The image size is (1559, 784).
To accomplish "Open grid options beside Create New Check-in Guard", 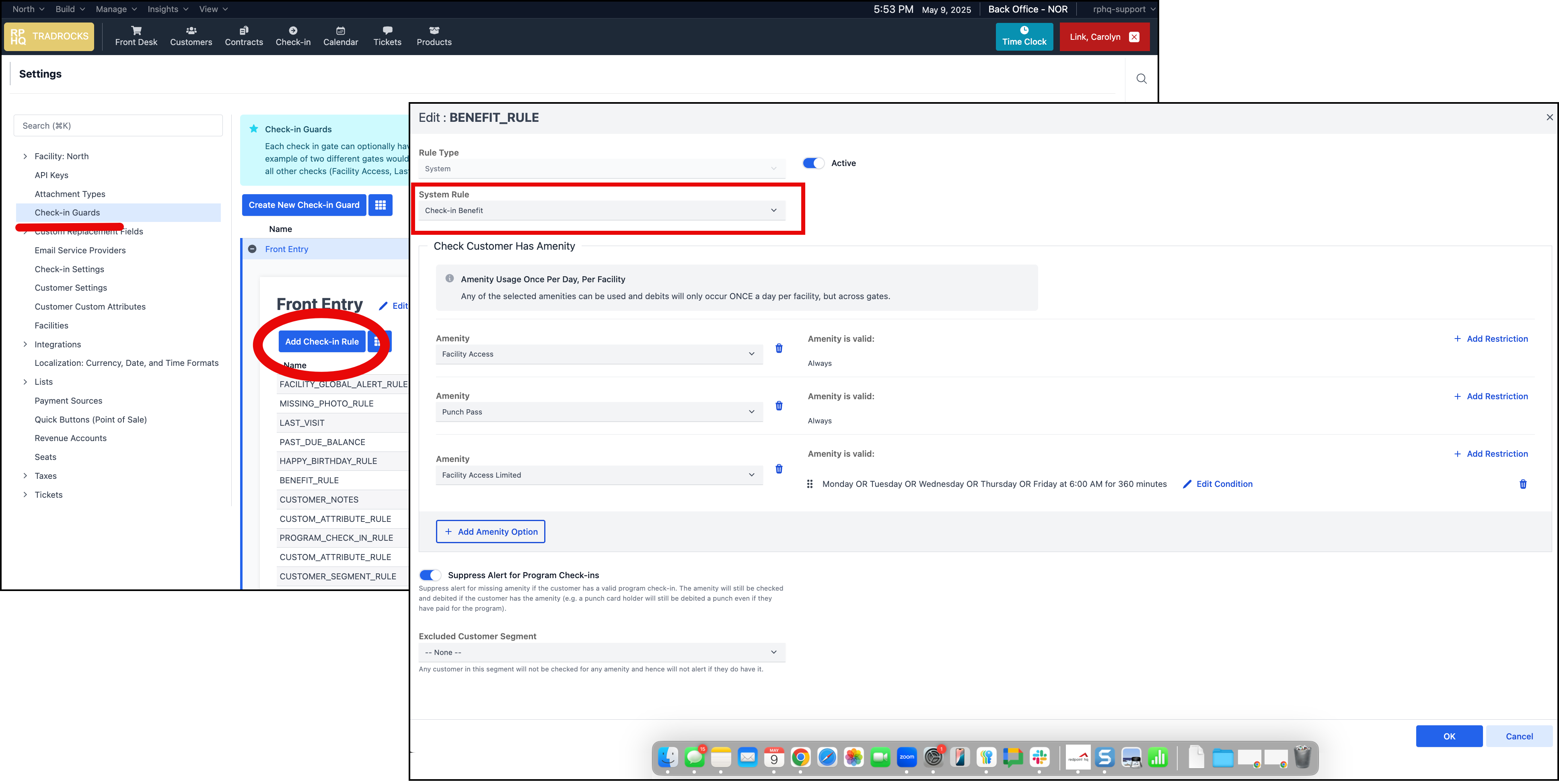I will click(380, 205).
